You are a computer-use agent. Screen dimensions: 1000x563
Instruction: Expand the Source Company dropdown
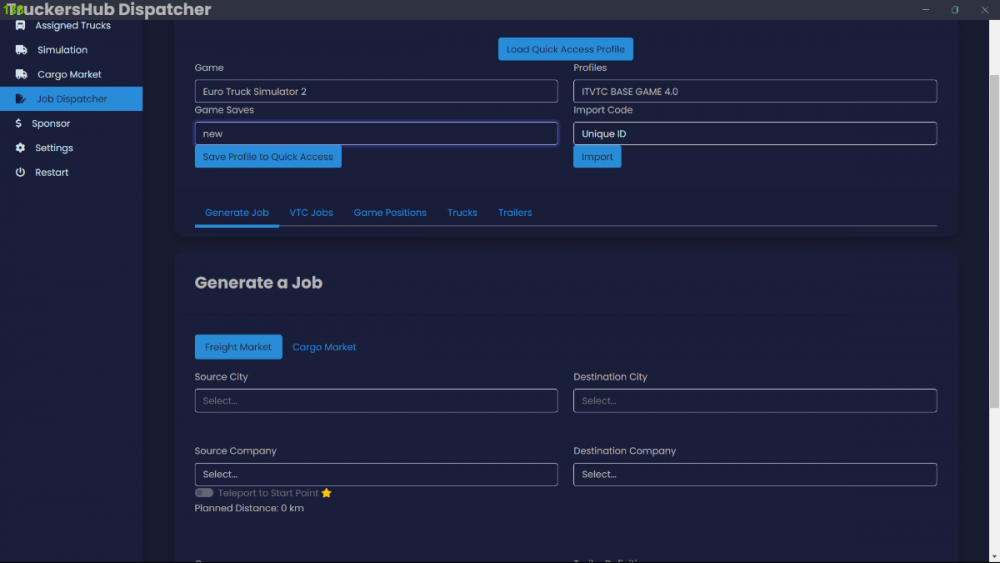pyautogui.click(x=376, y=474)
